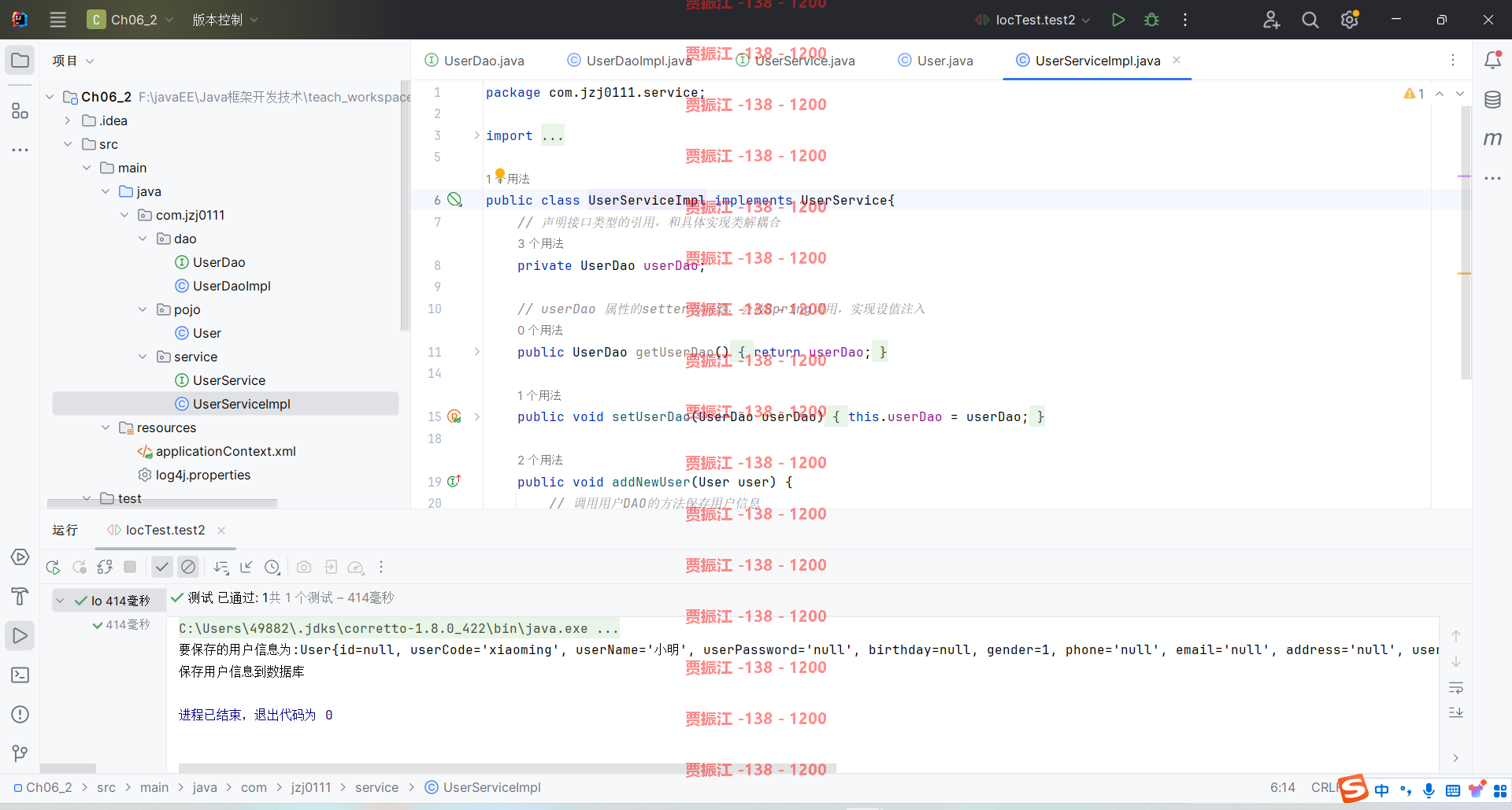The image size is (1512, 810).
Task: Go to next highlighted problem arrow
Action: tap(1459, 94)
